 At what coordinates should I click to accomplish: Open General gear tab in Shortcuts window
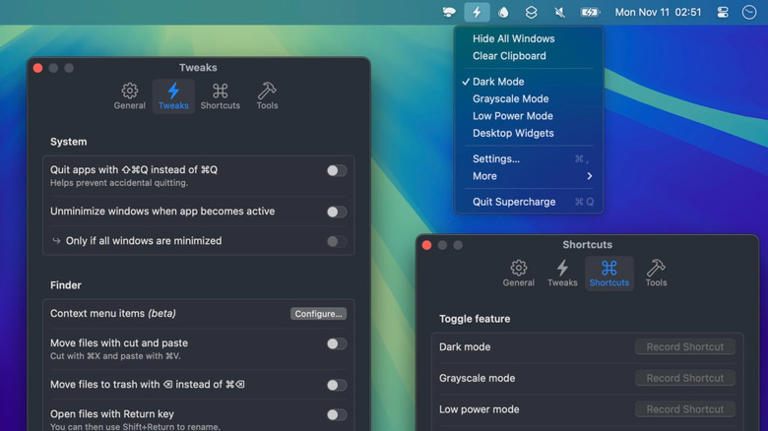coord(518,273)
